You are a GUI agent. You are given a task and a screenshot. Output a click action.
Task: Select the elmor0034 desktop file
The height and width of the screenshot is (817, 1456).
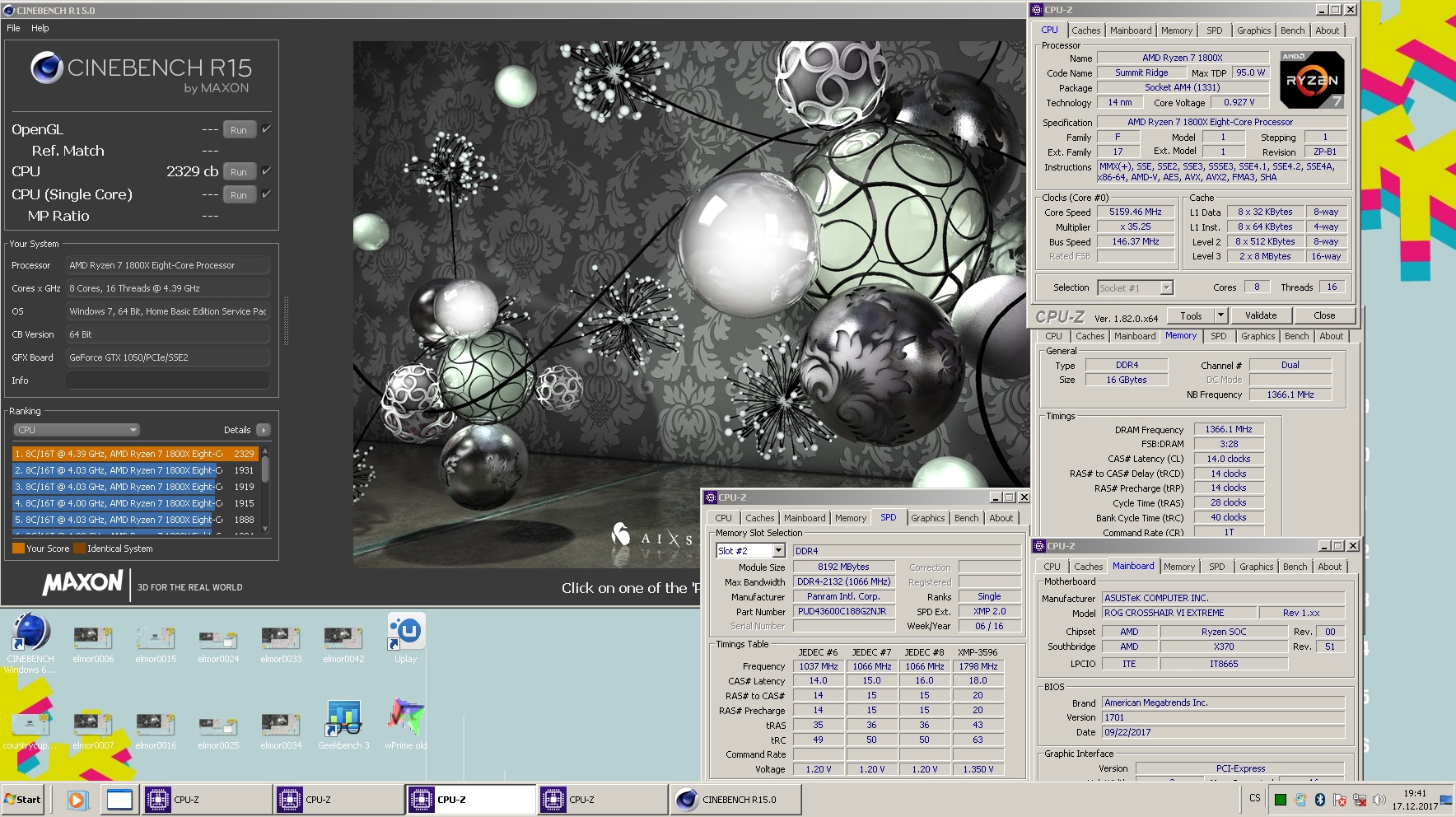point(281,731)
